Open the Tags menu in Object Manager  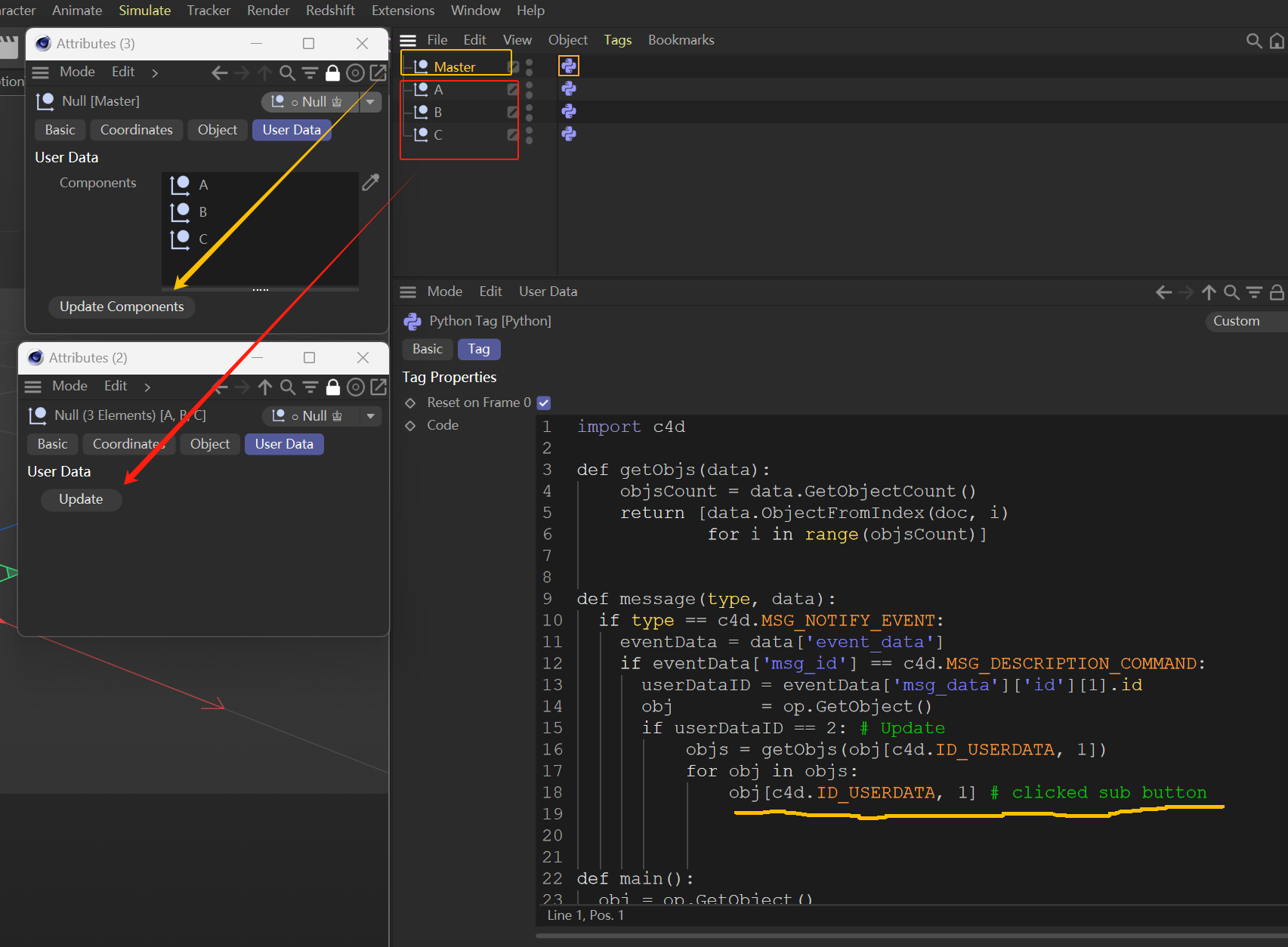[x=617, y=40]
